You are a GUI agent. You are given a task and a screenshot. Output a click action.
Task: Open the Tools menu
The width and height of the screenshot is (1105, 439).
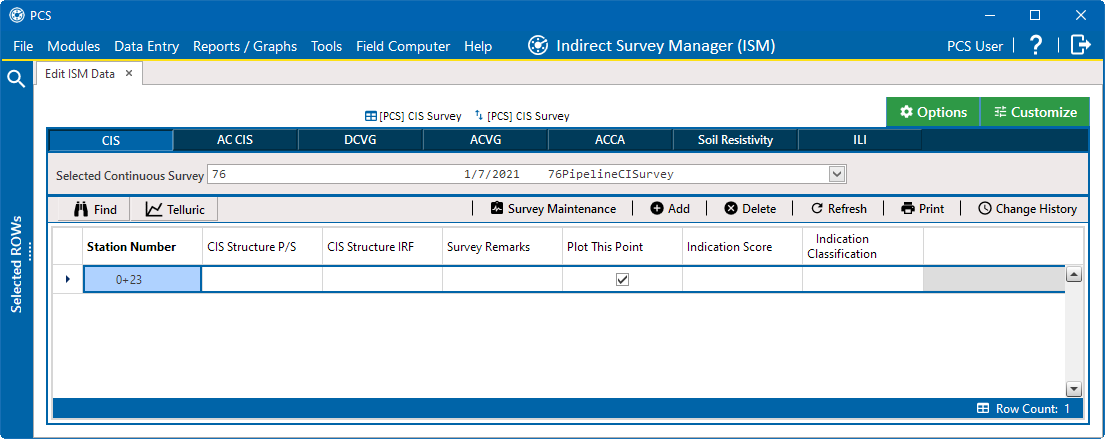click(326, 47)
